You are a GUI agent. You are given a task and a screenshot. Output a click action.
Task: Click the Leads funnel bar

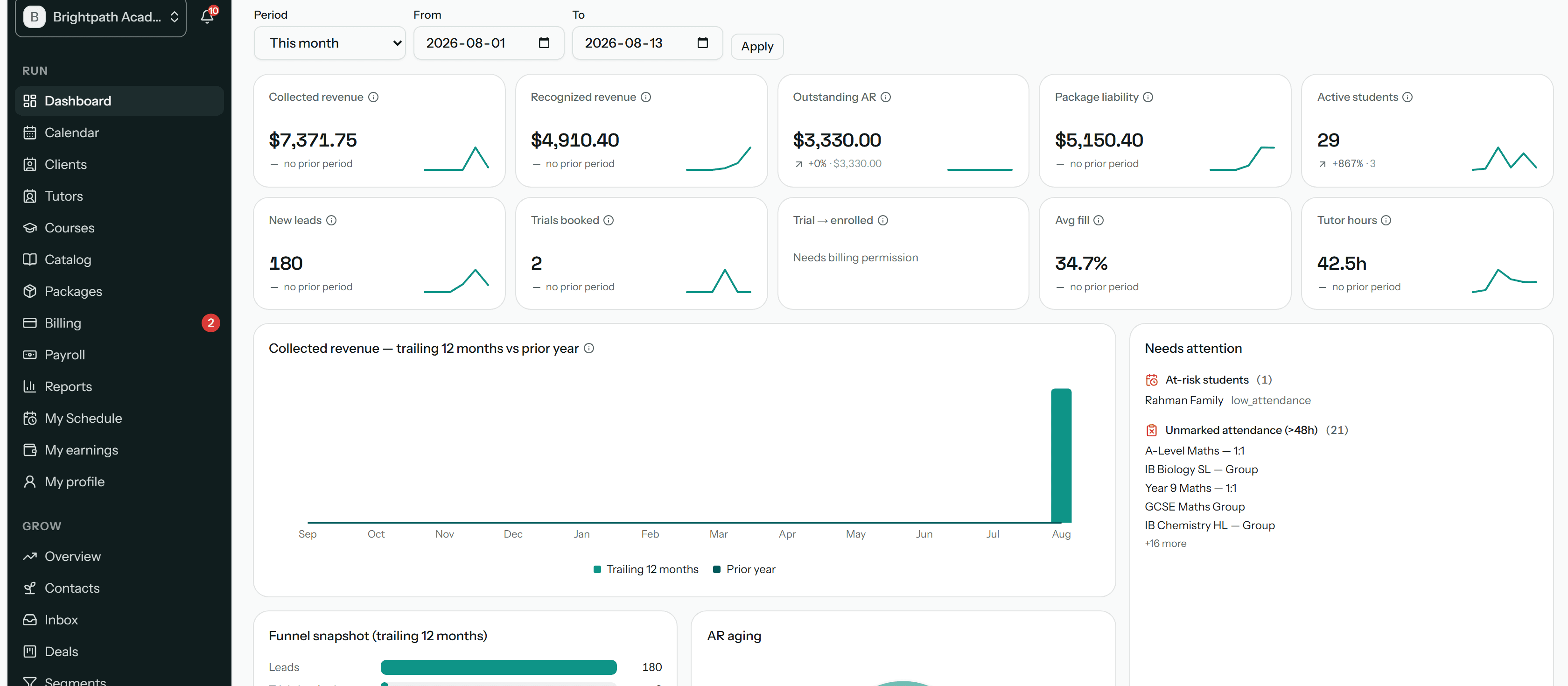click(x=498, y=667)
